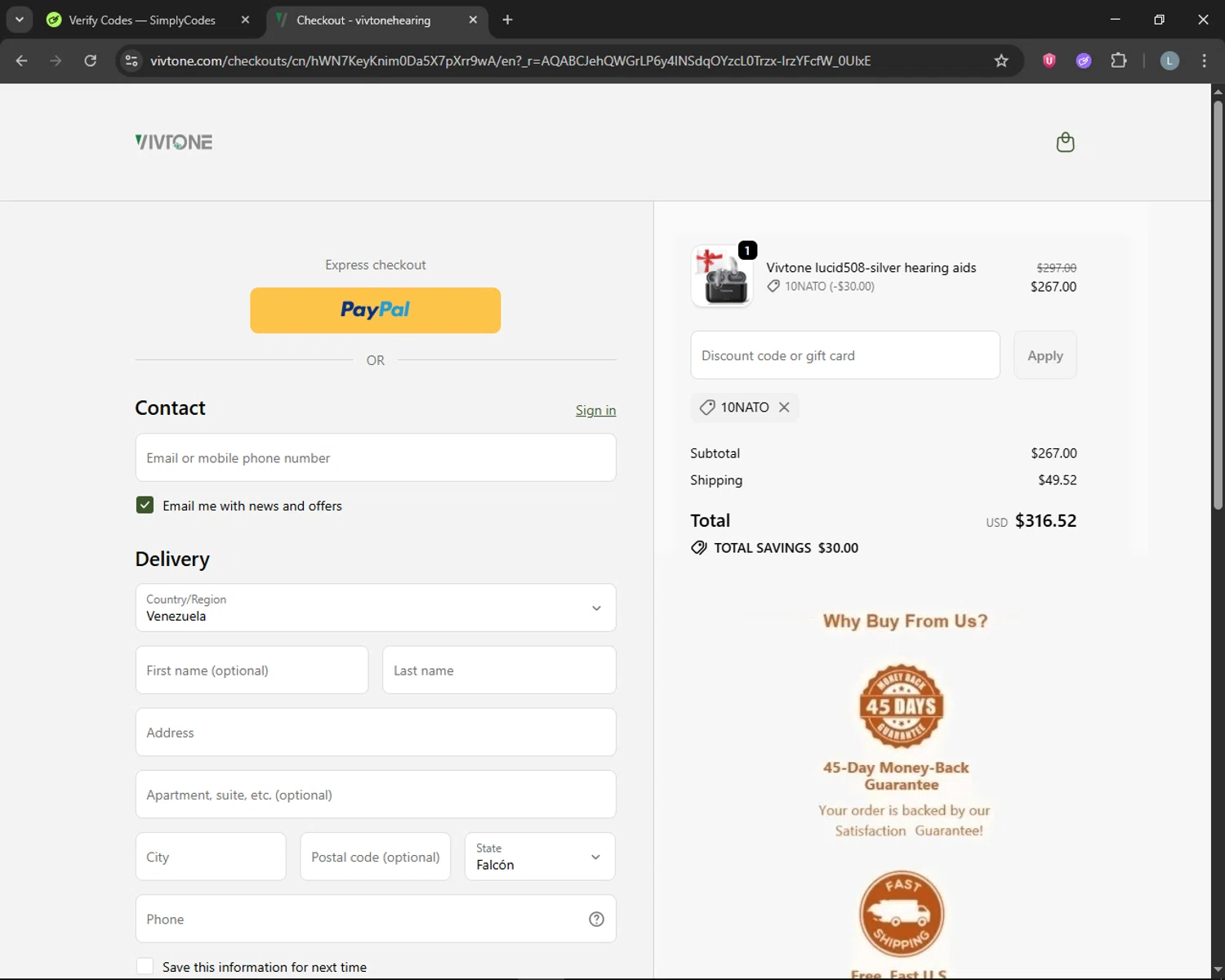Focus the Email or mobile phone number field
The image size is (1225, 980).
point(376,457)
